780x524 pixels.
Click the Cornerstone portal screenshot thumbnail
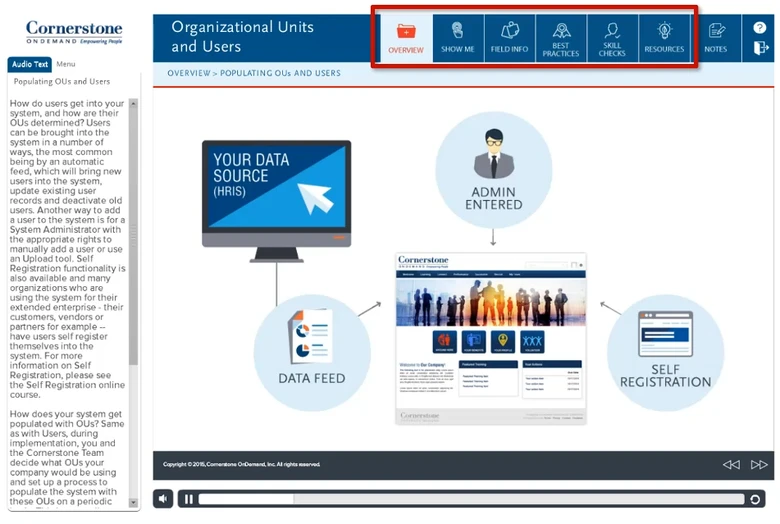(x=491, y=339)
